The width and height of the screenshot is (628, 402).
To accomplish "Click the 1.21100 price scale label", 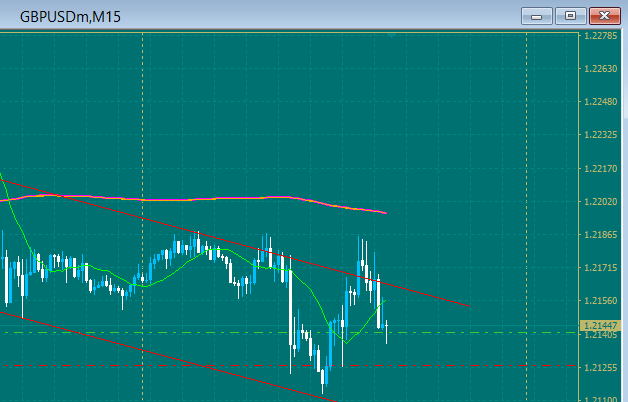I will 601,398.
